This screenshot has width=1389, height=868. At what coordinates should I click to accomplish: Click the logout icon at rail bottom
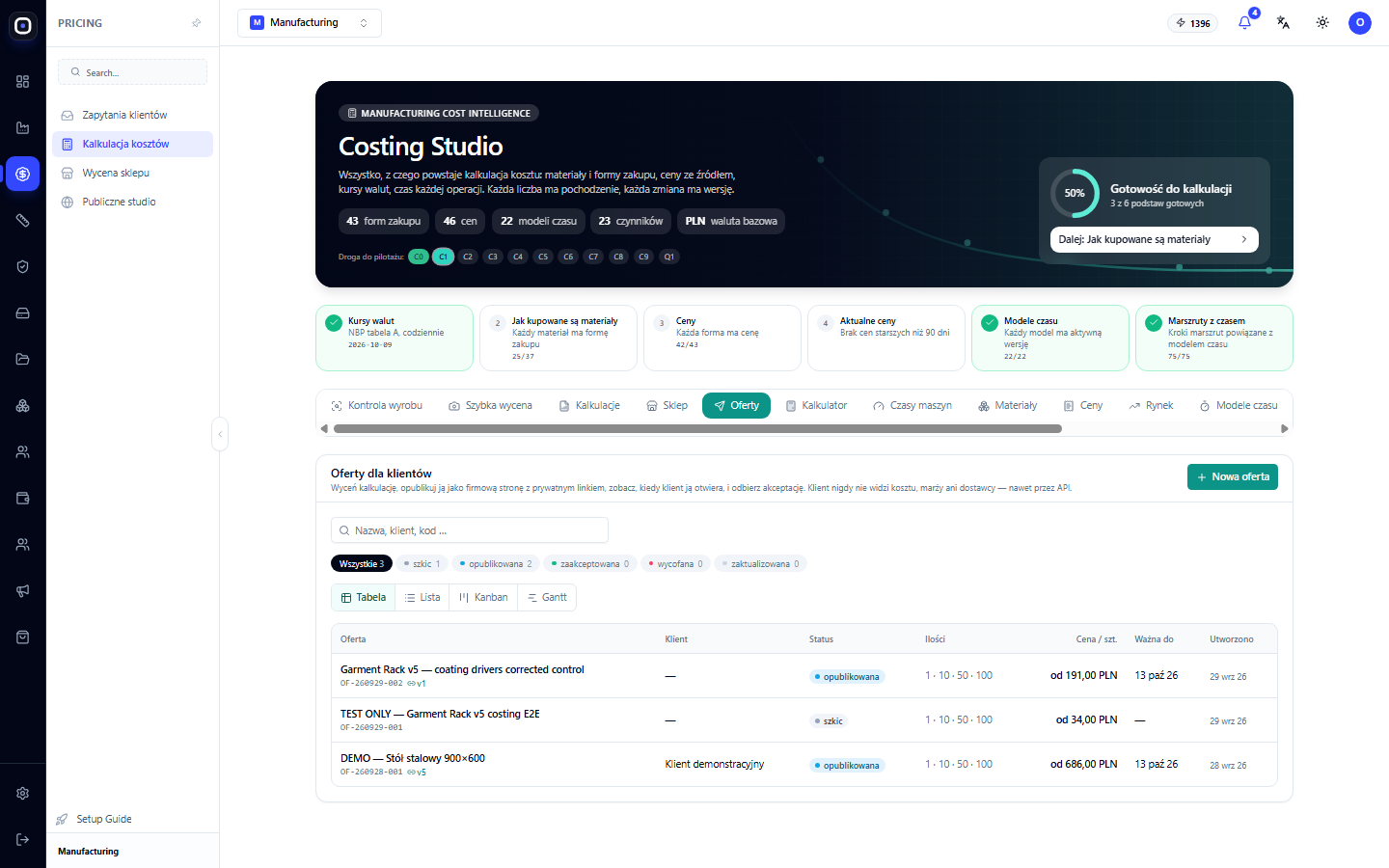point(23,840)
